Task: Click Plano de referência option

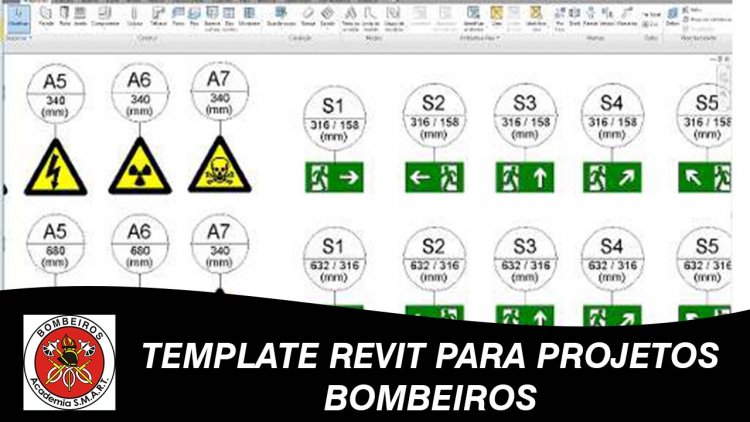Action: (x=708, y=20)
